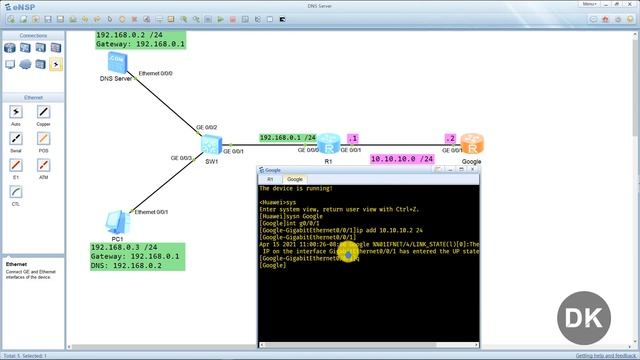Click the Print toolbar icon
The image size is (640, 360).
point(73,19)
